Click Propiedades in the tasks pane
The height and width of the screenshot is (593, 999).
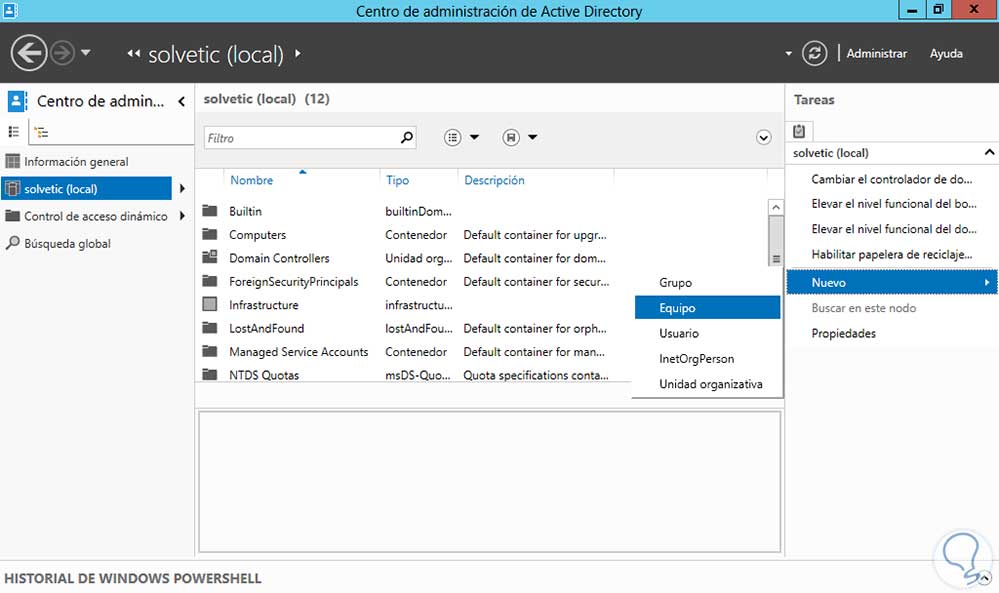843,333
